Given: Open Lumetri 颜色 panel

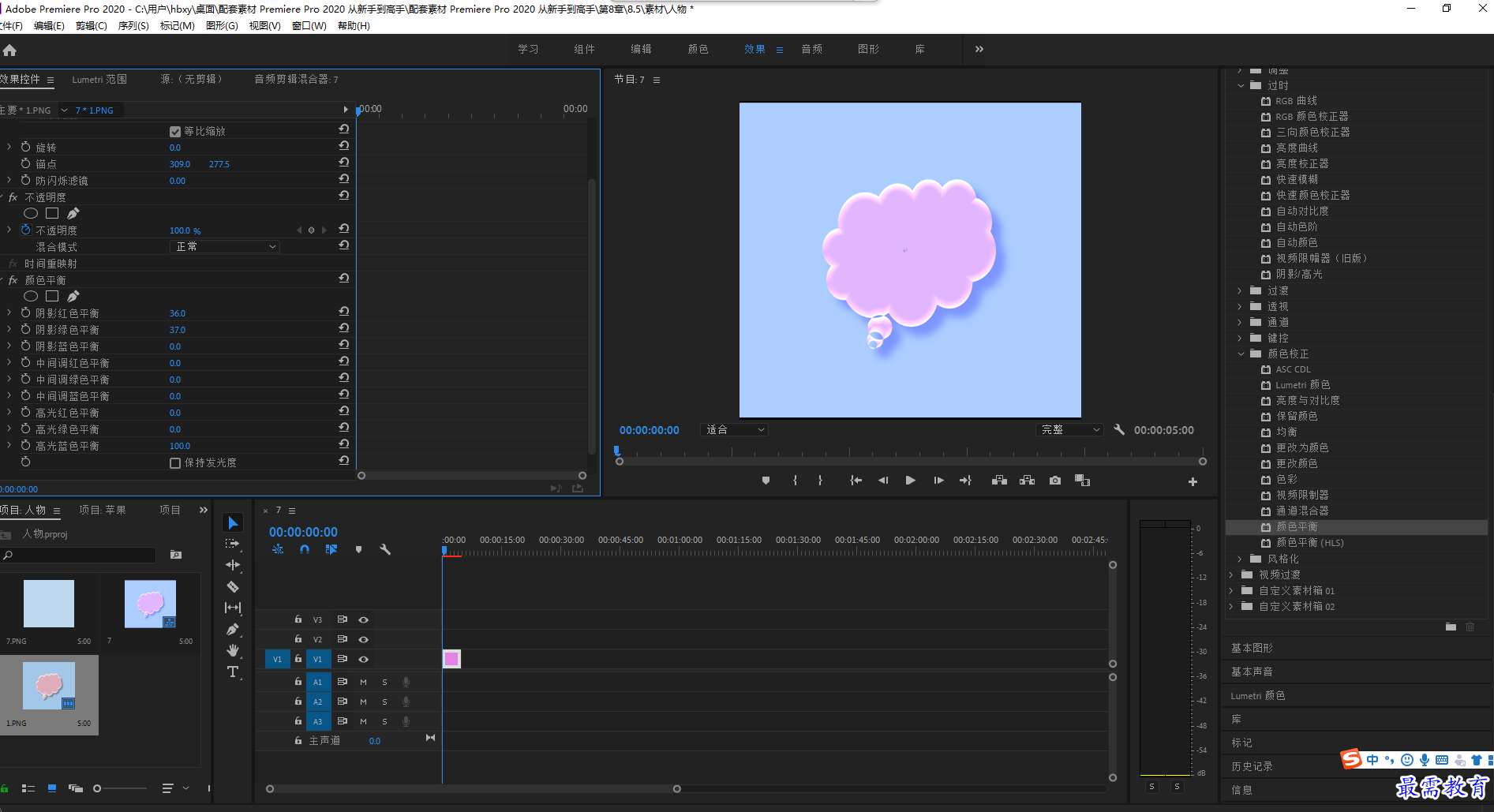Looking at the screenshot, I should point(1257,695).
